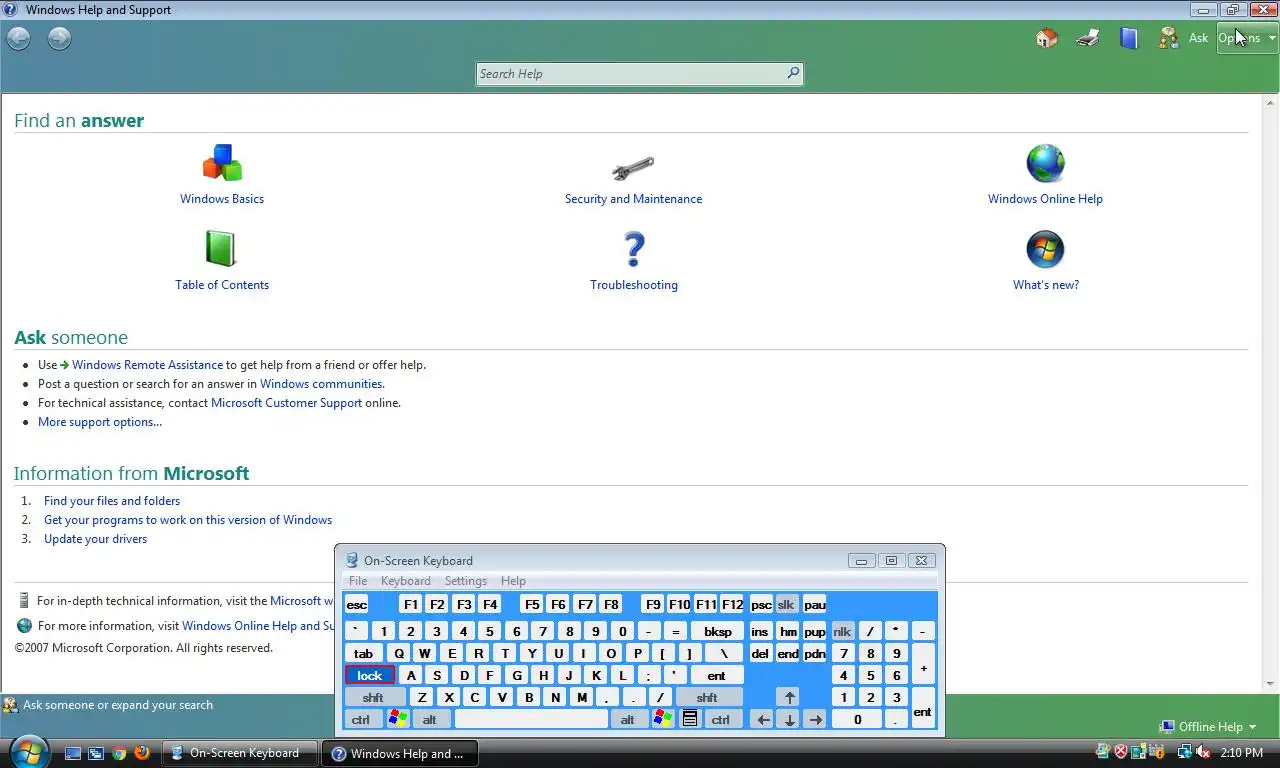The height and width of the screenshot is (768, 1280).
Task: Click application menu key on On-Screen Keyboard
Action: click(x=689, y=719)
